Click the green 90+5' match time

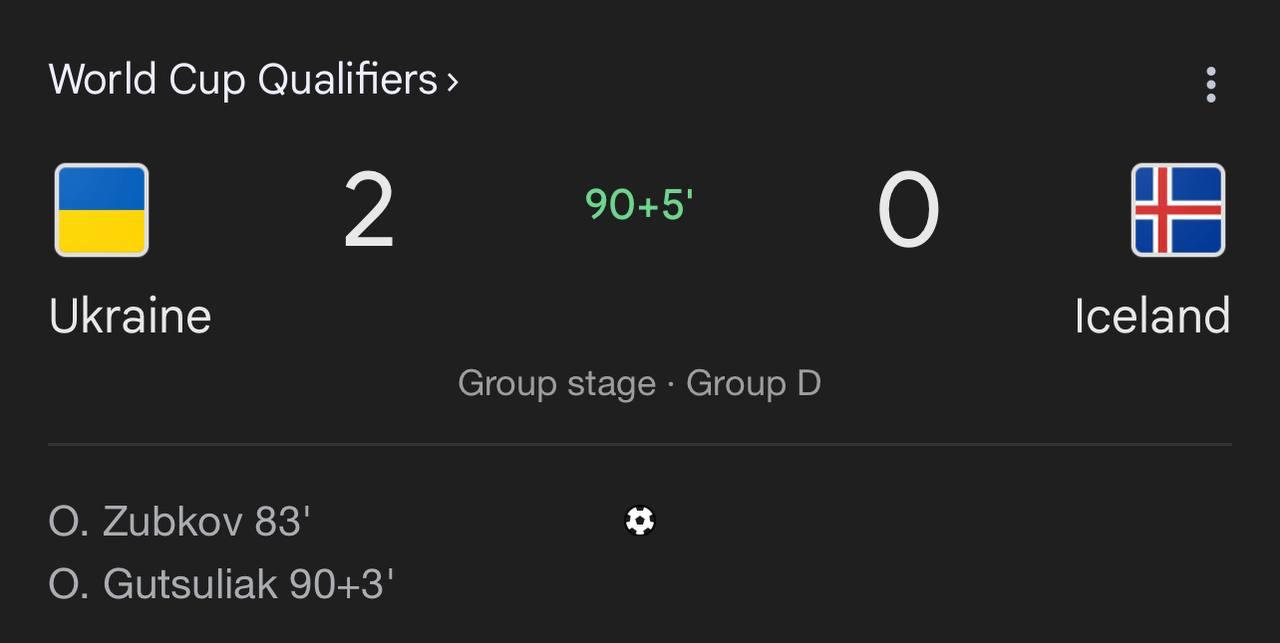point(639,204)
